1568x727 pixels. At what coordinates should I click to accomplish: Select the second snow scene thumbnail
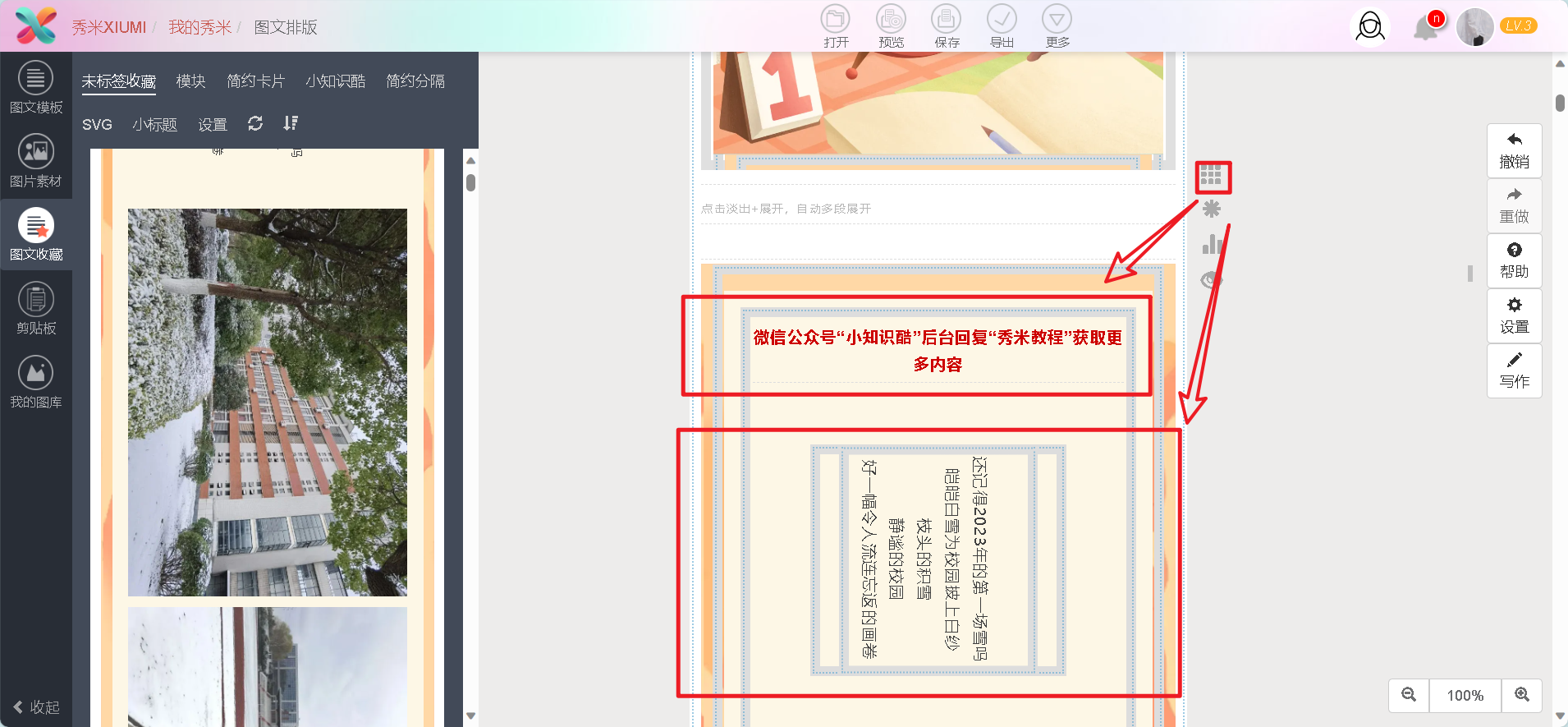pos(268,666)
